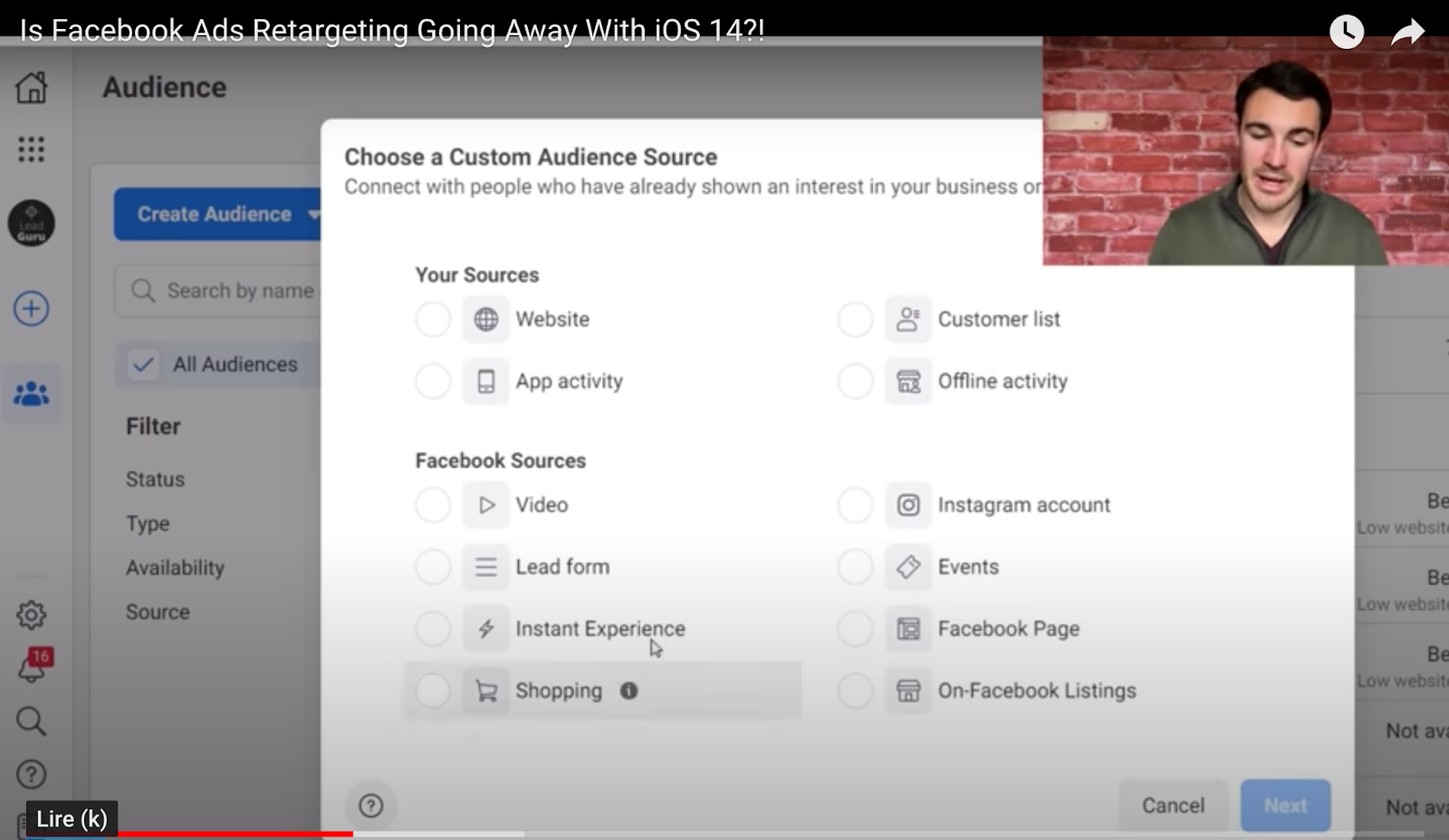Click the Shopping cart icon
This screenshot has width=1449, height=840.
point(486,691)
